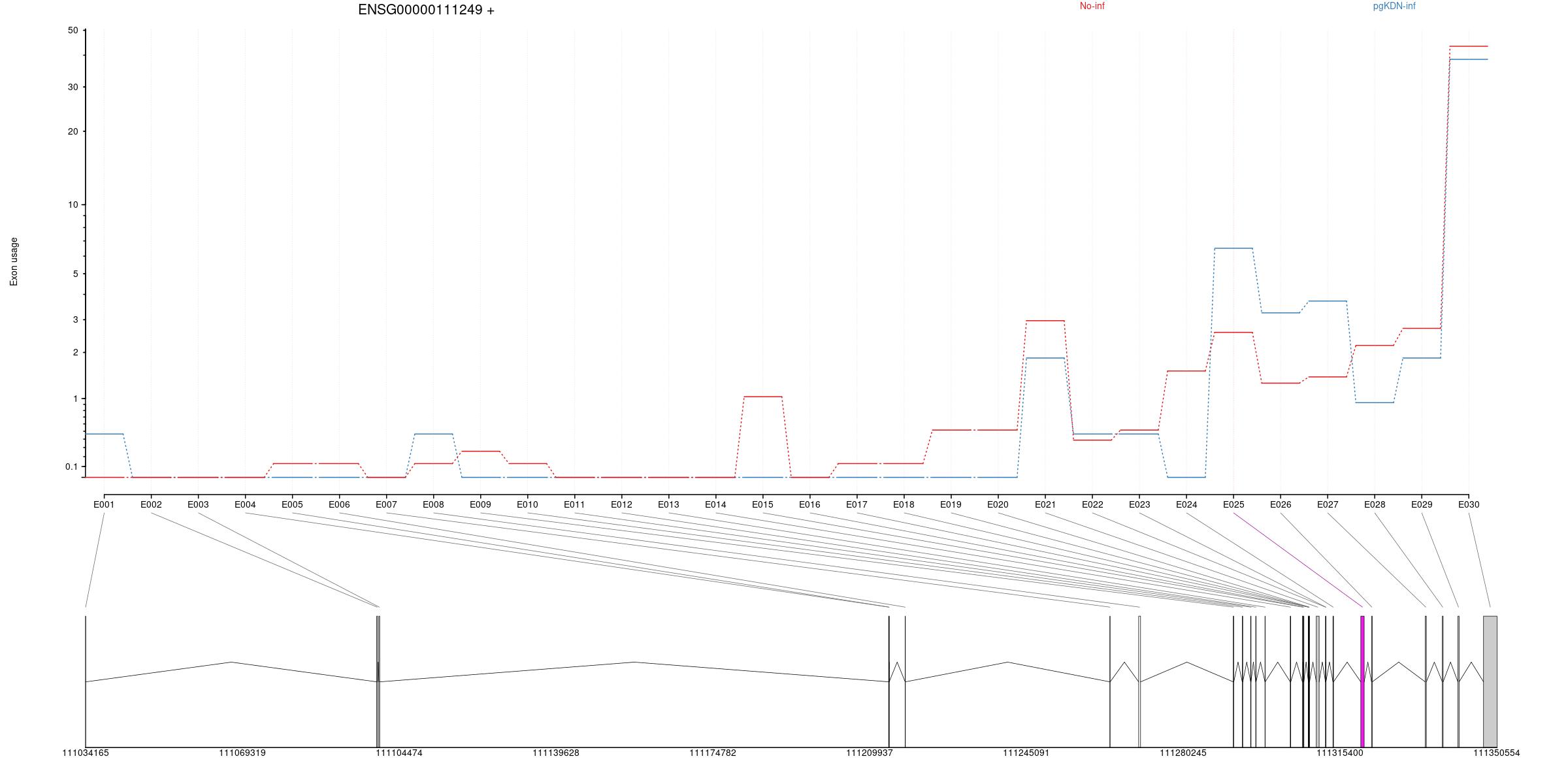Screen dimensions: 1568x784
Task: Click genomic coordinate 111139628
Action: click(556, 753)
